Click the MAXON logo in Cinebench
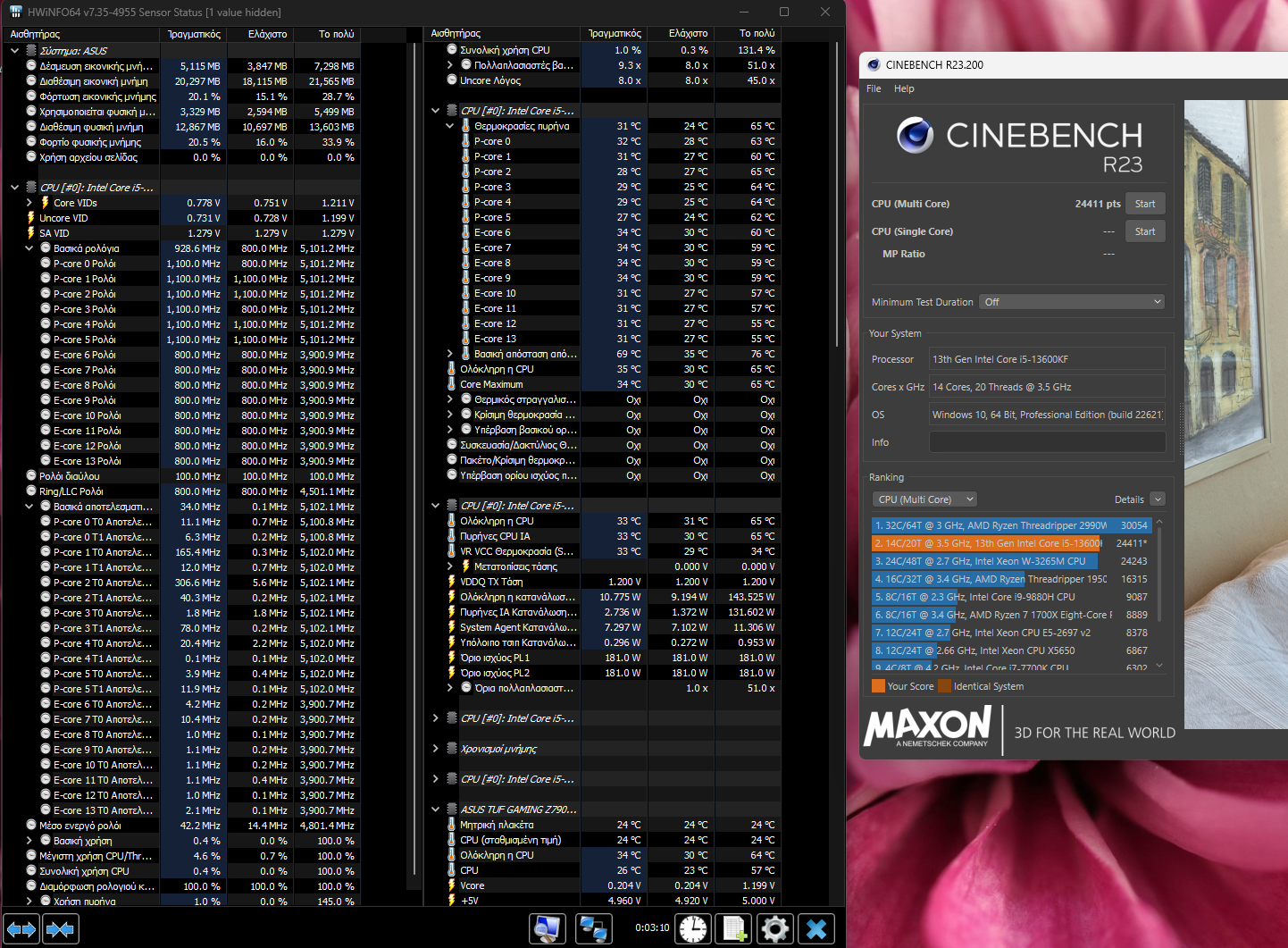This screenshot has height=948, width=1288. tap(928, 726)
